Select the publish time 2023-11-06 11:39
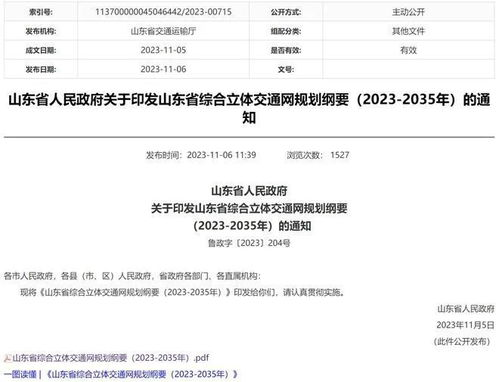Image resolution: width=499 pixels, height=382 pixels. tap(221, 155)
